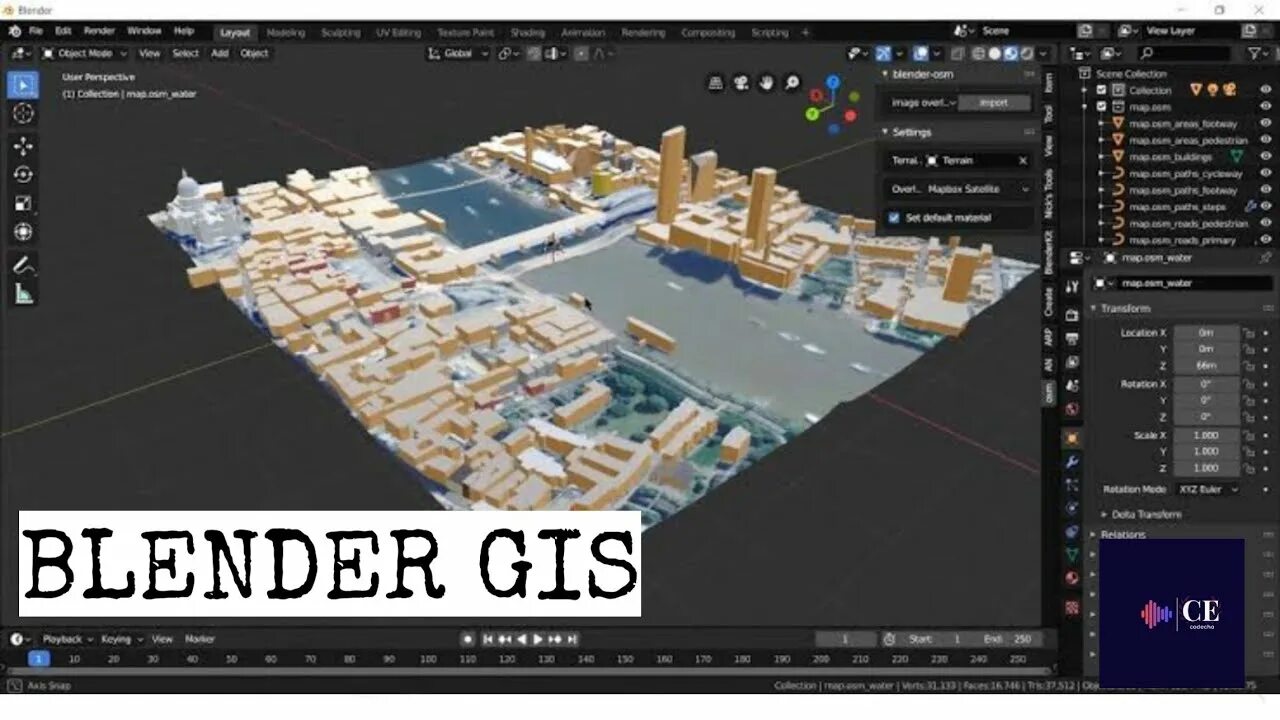This screenshot has width=1280, height=720.
Task: Switch to the Shading workspace tab
Action: [527, 33]
